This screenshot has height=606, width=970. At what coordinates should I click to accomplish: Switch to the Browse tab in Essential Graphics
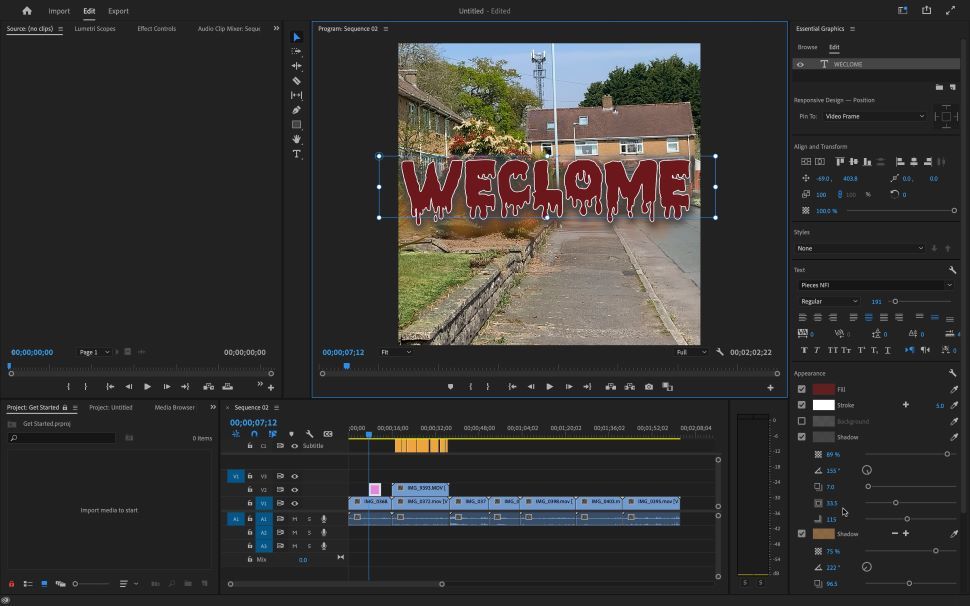[806, 47]
